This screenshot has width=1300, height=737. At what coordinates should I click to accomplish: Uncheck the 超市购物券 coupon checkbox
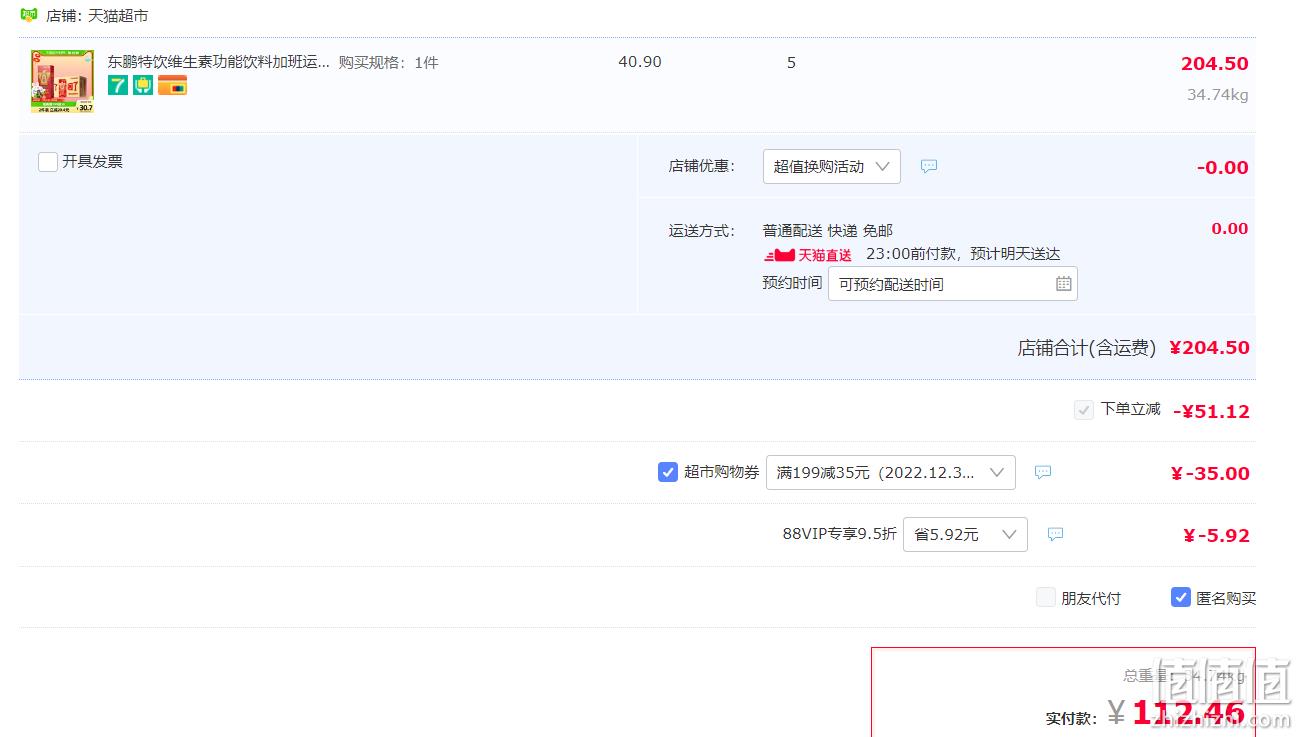(668, 472)
